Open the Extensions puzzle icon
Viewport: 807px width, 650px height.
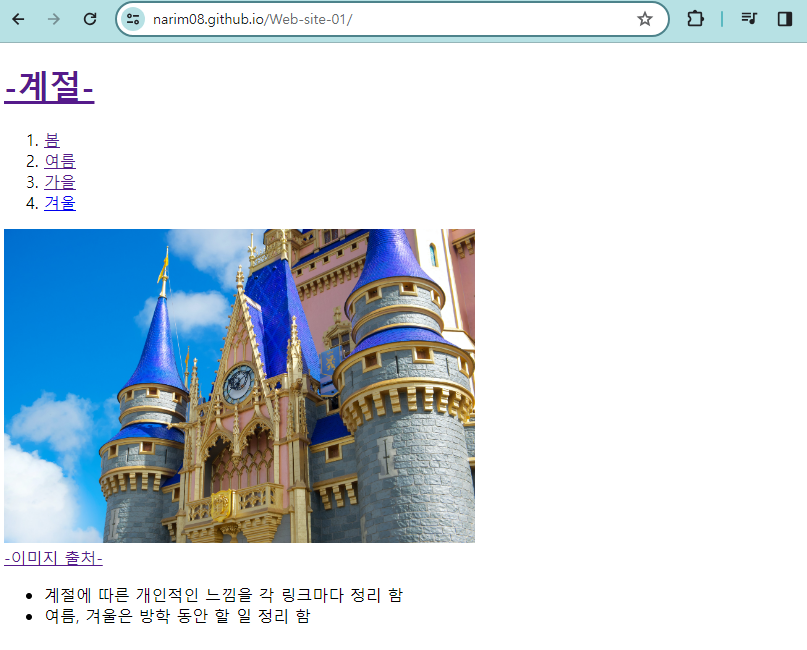pos(695,19)
